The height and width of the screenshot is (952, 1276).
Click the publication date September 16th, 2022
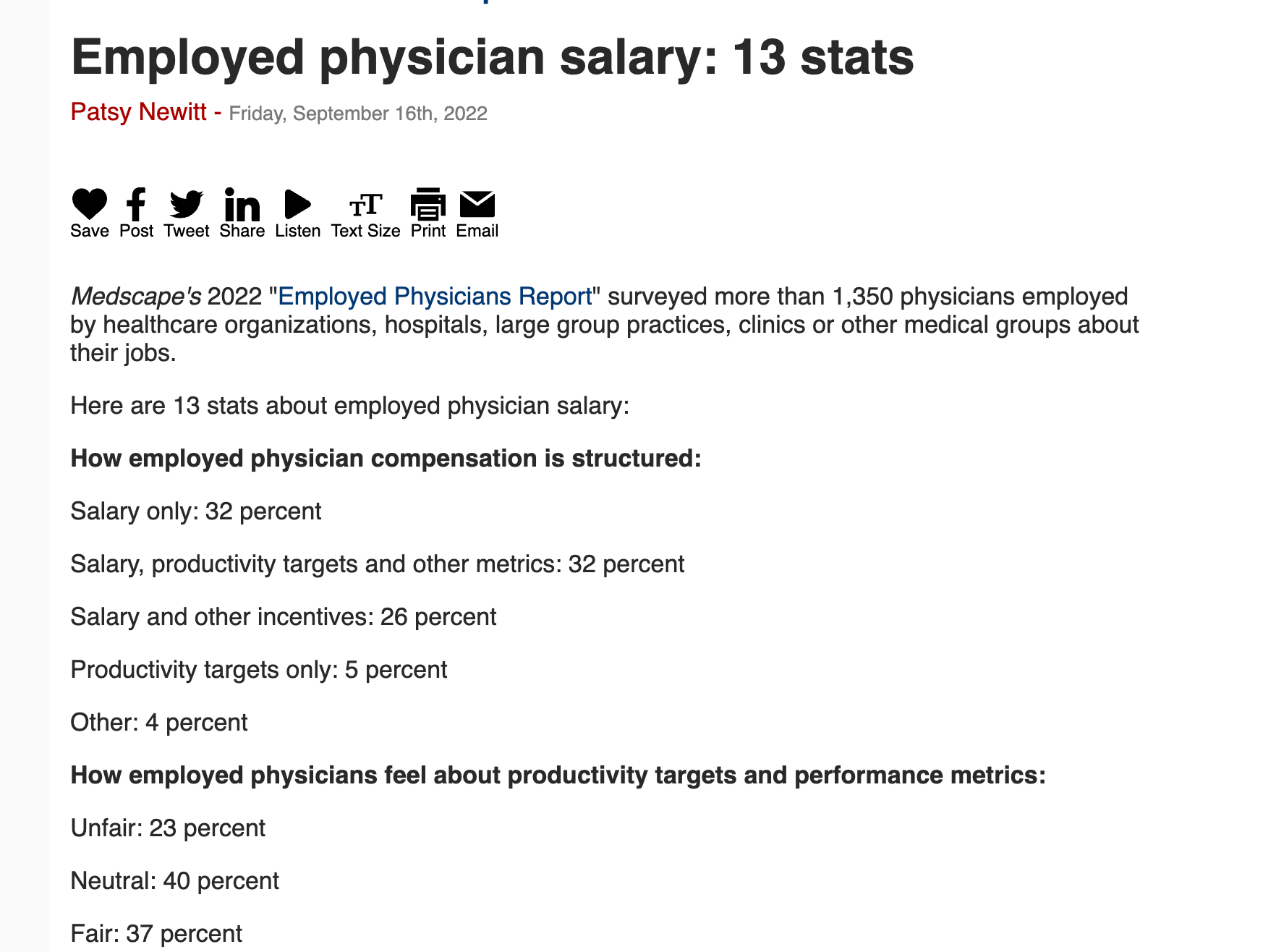[x=358, y=114]
